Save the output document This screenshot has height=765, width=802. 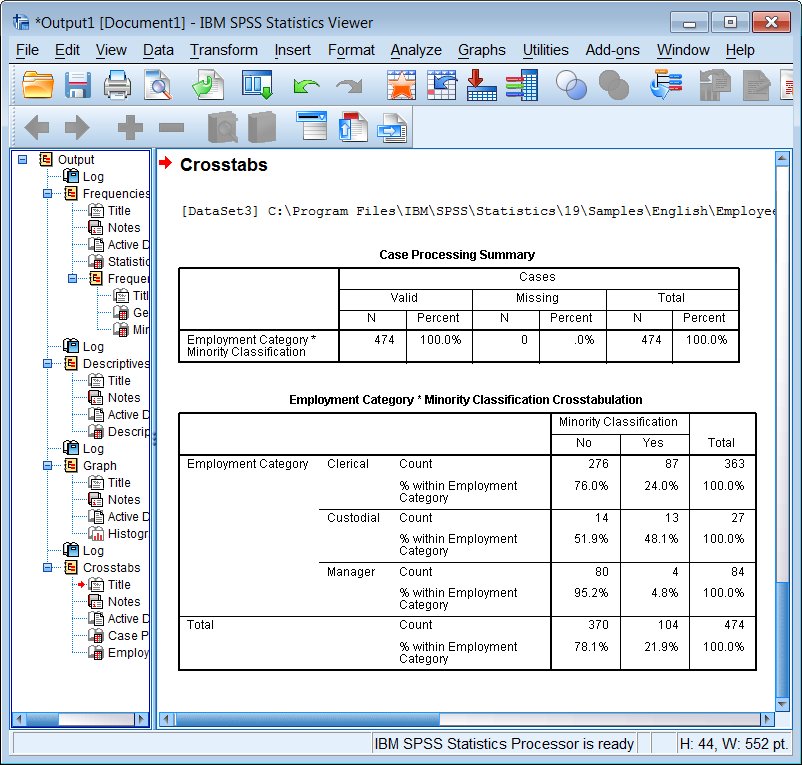[77, 85]
